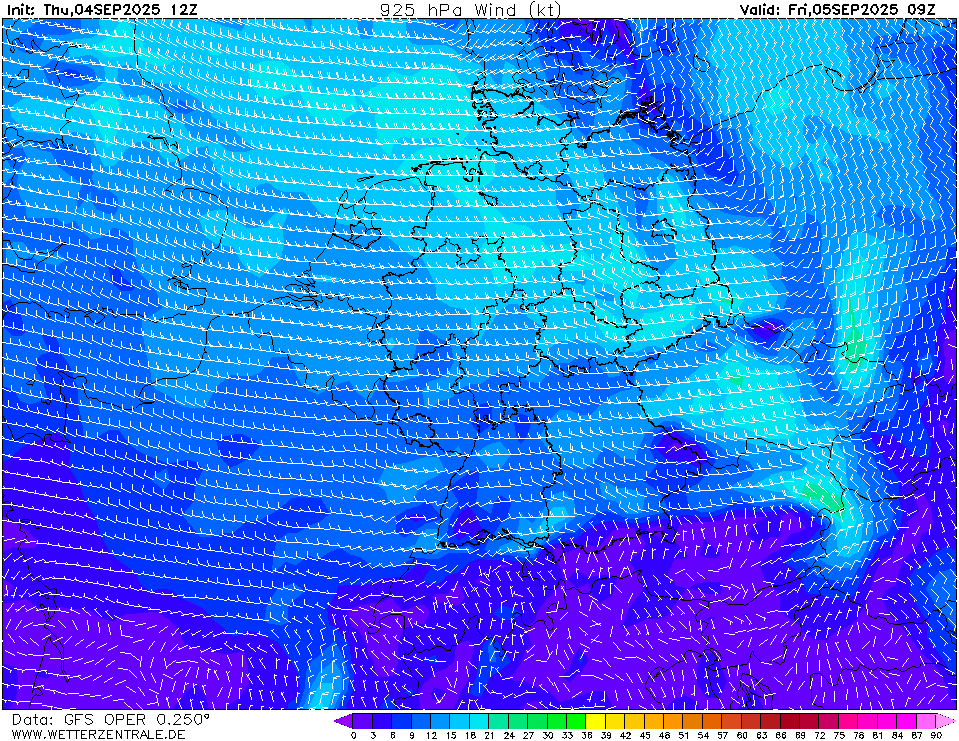The width and height of the screenshot is (959, 741).
Task: Select the 39–42 kt yellow legend swatch
Action: click(615, 721)
